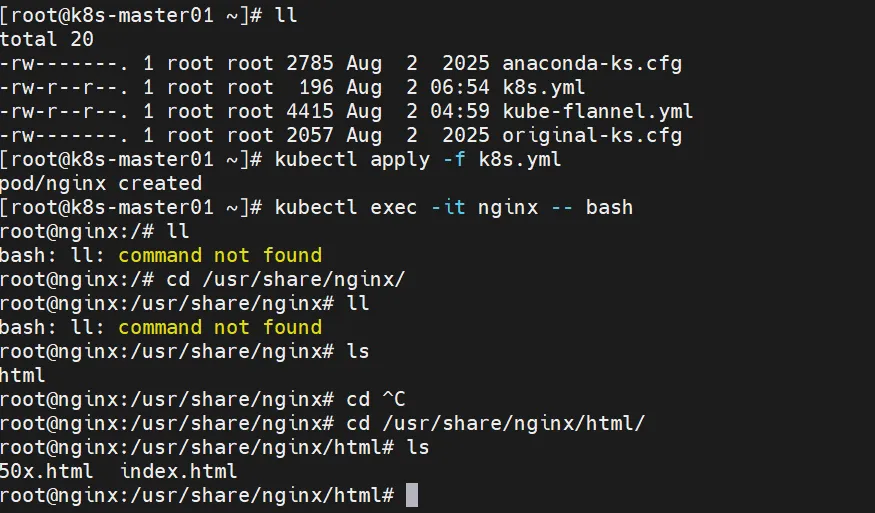Image resolution: width=875 pixels, height=513 pixels.
Task: Click the blue '-it' flag in kubectl exec
Action: click(448, 208)
